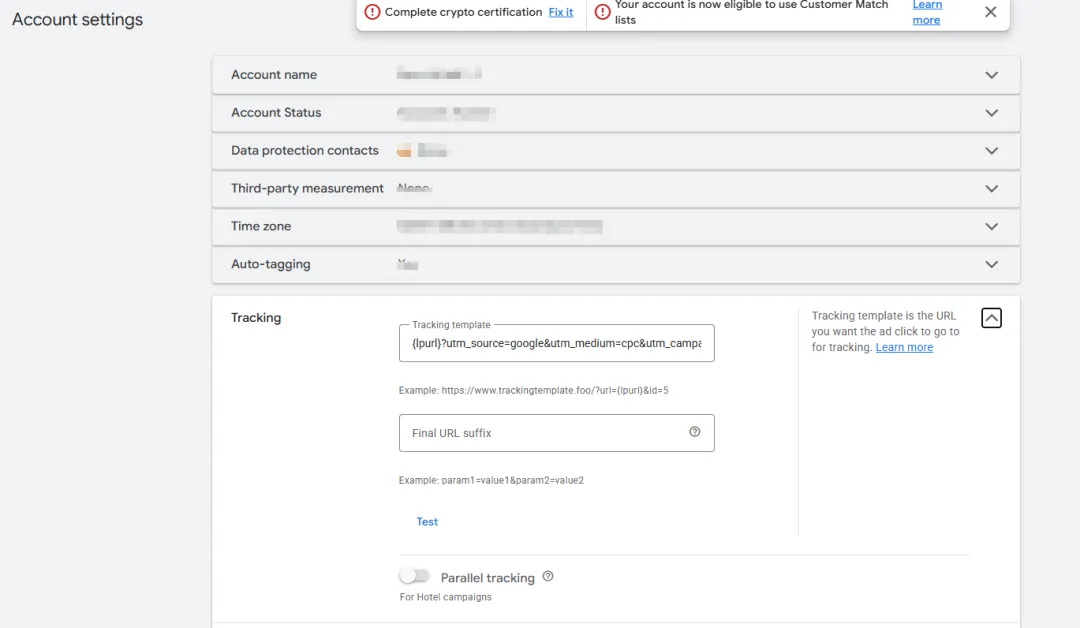The height and width of the screenshot is (628, 1080).
Task: Click the crypto certification warning icon
Action: click(372, 12)
